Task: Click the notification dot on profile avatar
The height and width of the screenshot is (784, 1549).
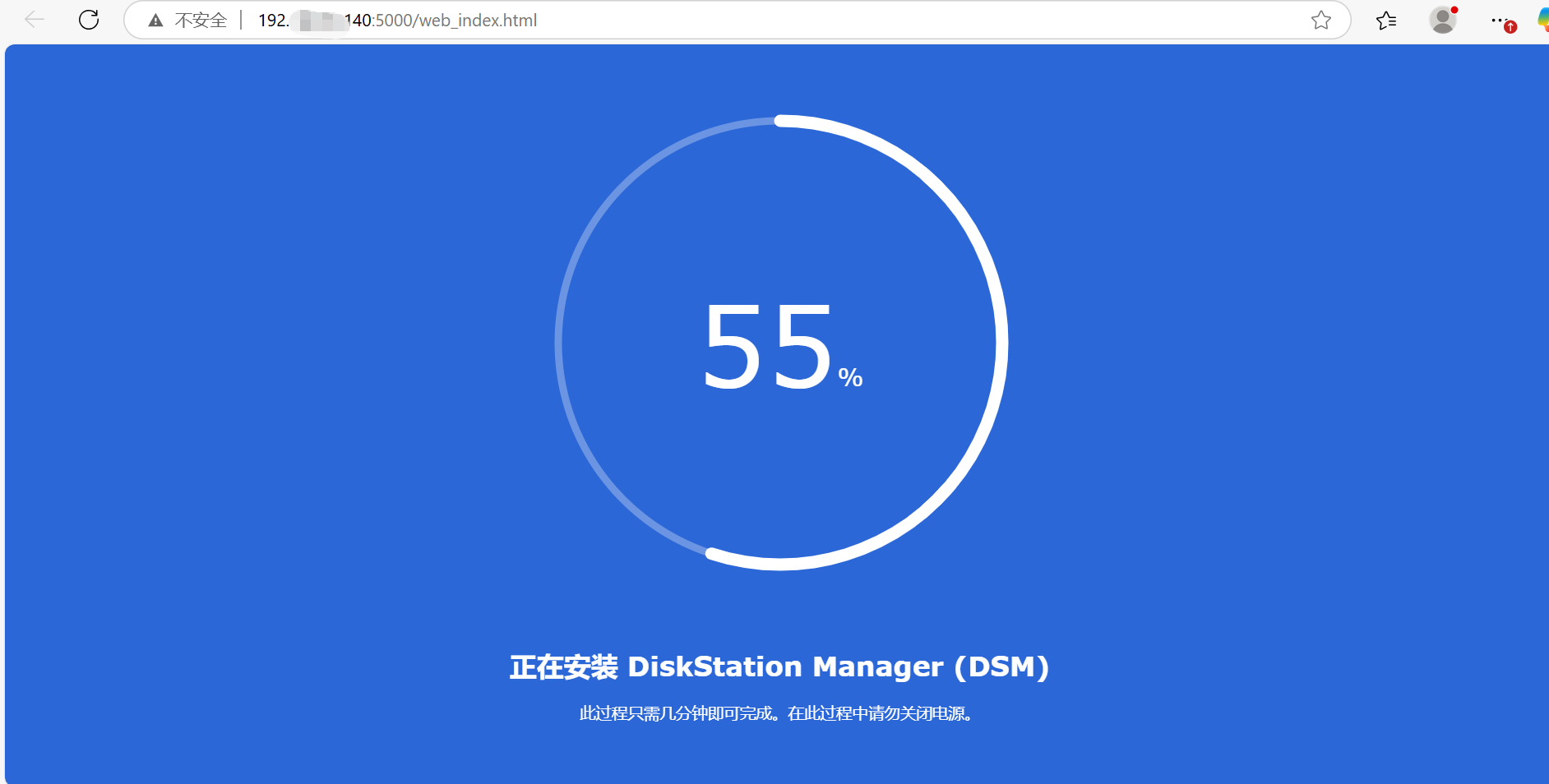Action: [1456, 8]
